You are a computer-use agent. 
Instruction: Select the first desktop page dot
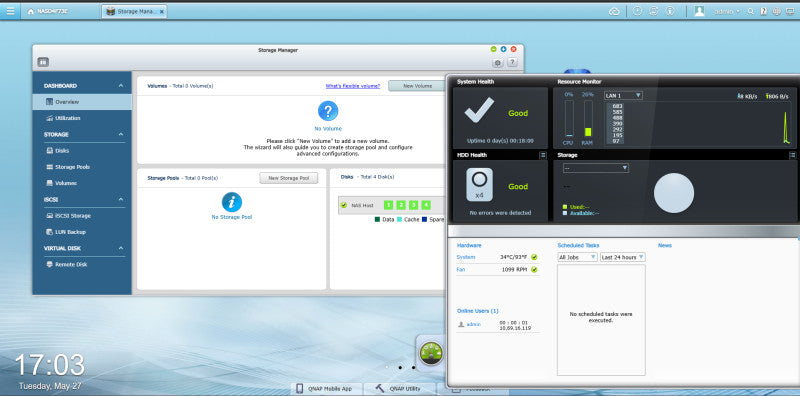click(387, 367)
